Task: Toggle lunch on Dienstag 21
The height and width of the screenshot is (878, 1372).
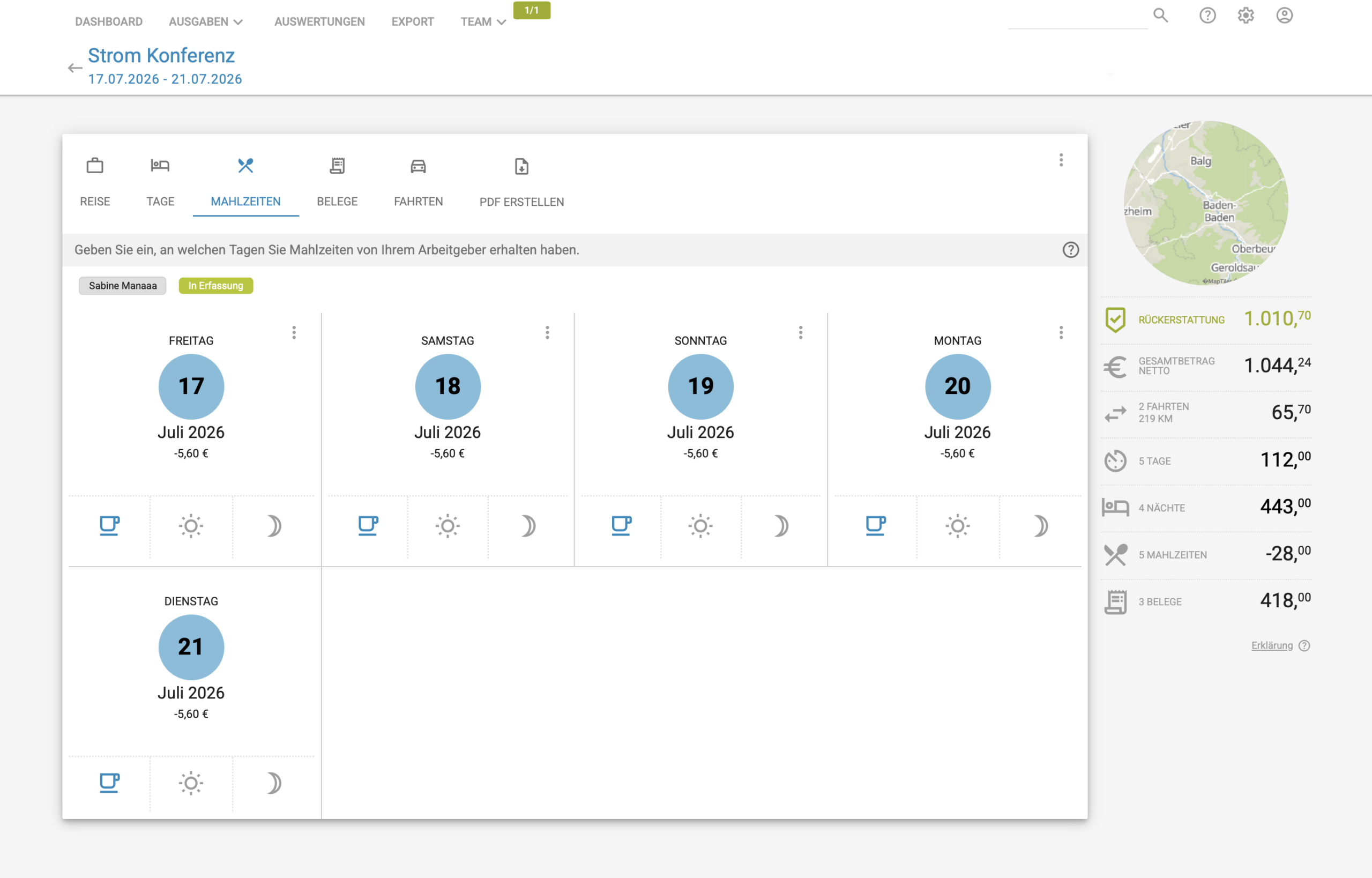Action: tap(191, 783)
